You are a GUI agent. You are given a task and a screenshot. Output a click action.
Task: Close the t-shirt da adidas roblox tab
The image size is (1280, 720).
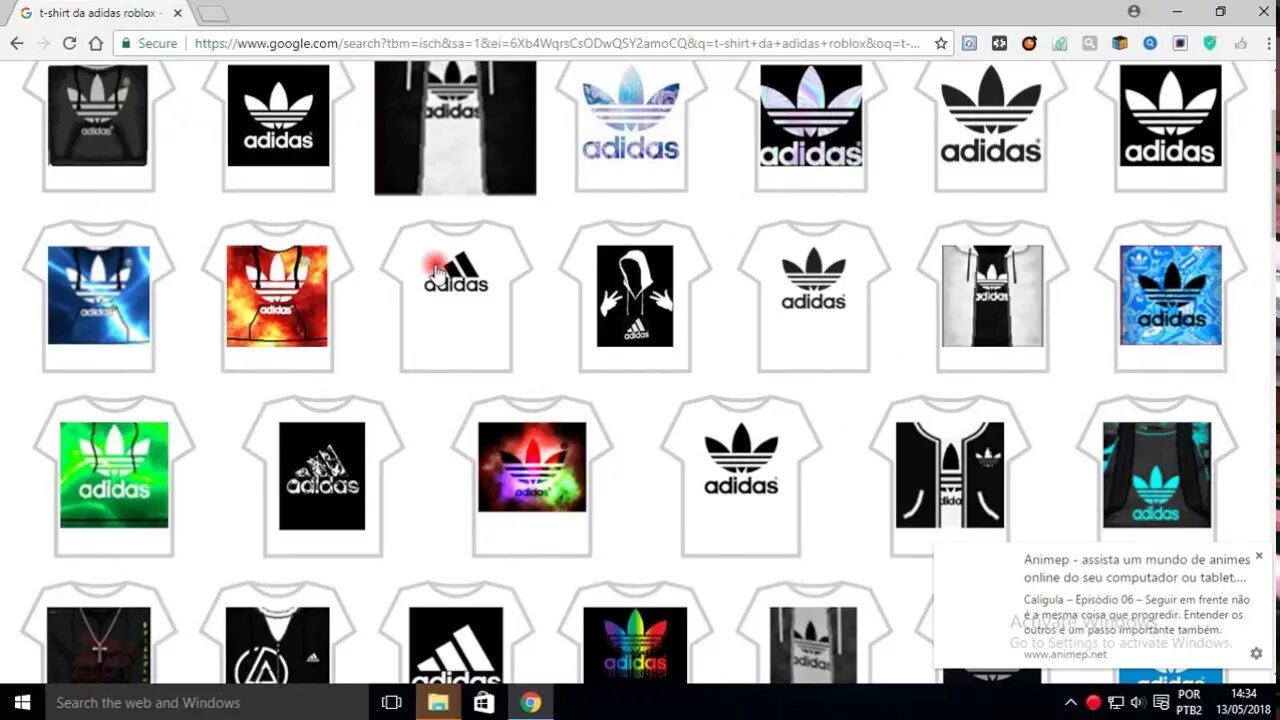click(x=177, y=12)
